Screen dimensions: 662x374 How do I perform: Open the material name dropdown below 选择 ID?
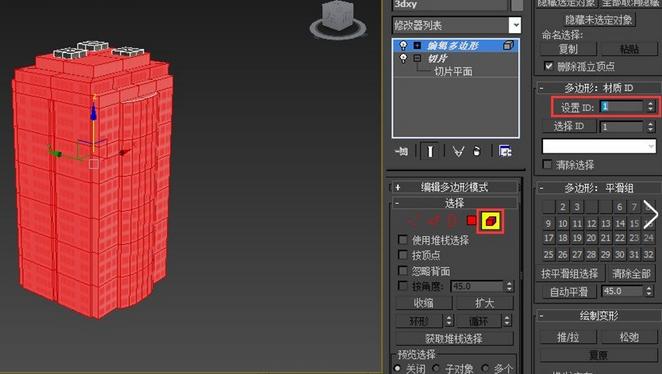click(599, 146)
